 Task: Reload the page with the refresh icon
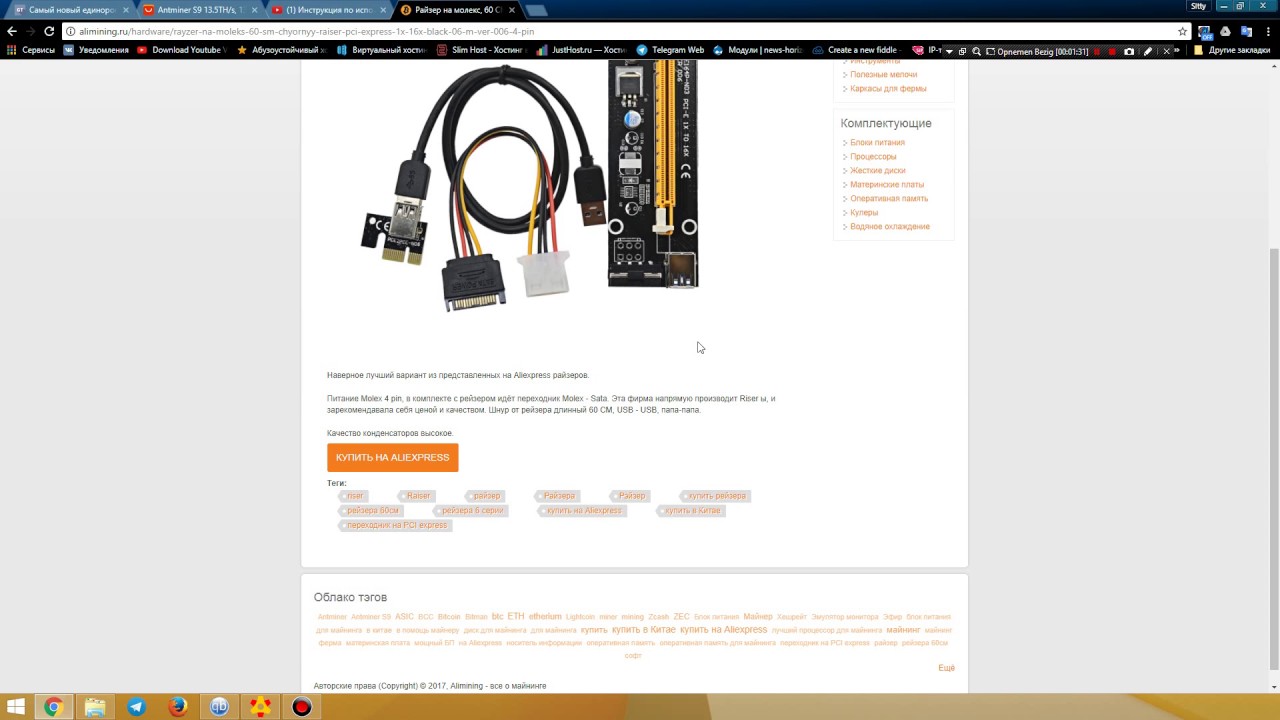(x=49, y=31)
